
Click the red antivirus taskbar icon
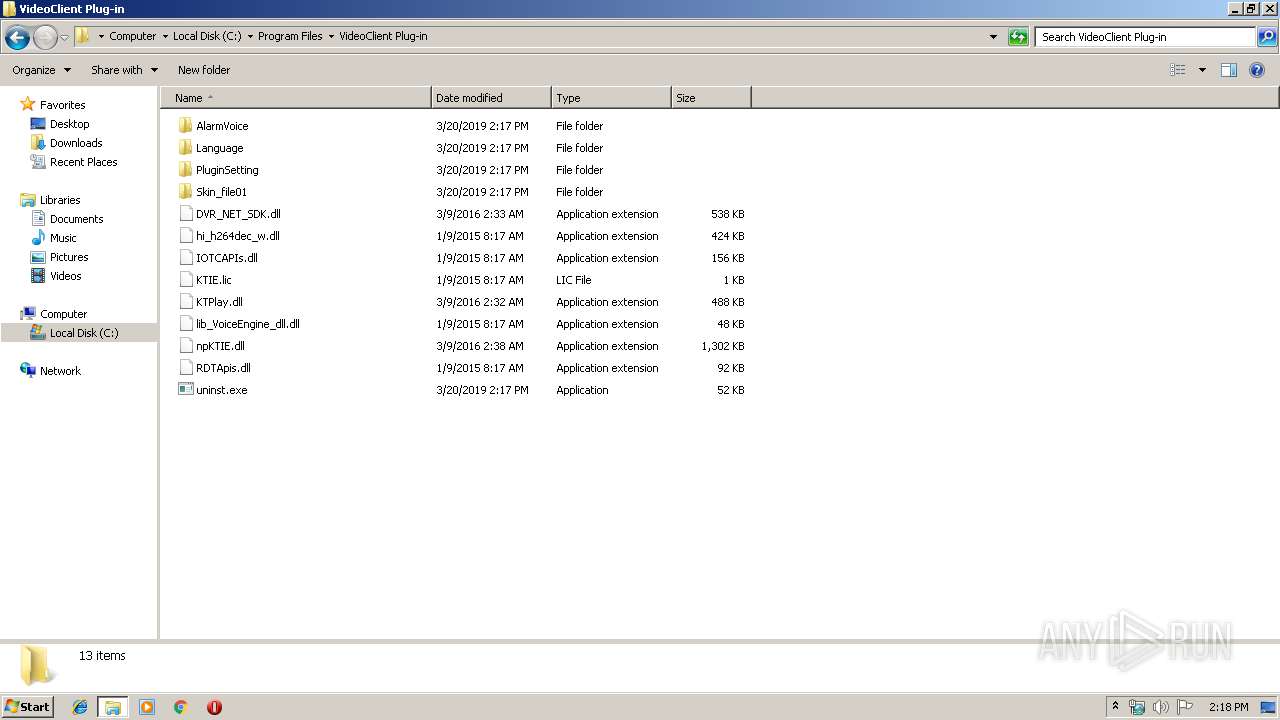[x=214, y=707]
